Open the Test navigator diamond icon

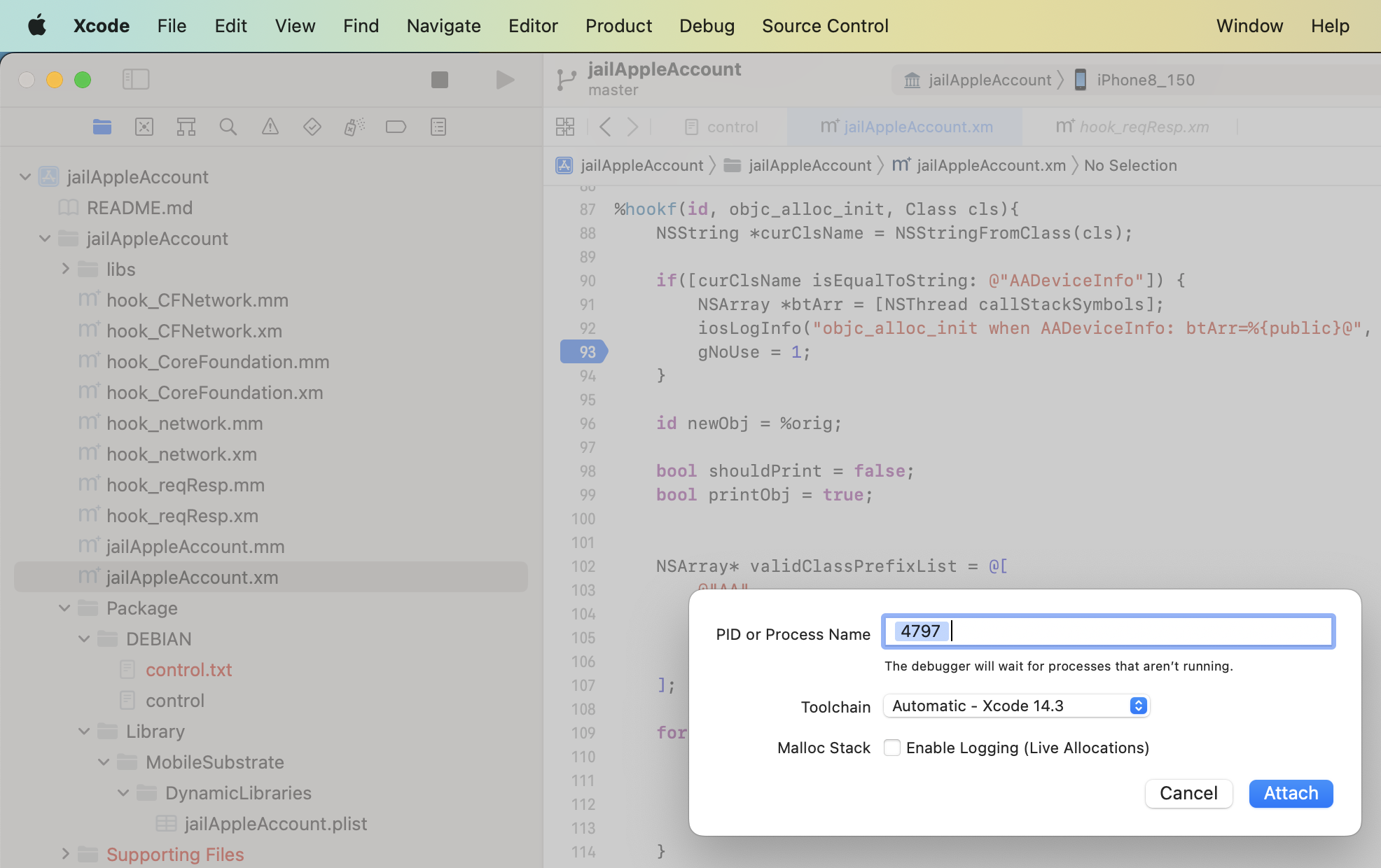[312, 127]
